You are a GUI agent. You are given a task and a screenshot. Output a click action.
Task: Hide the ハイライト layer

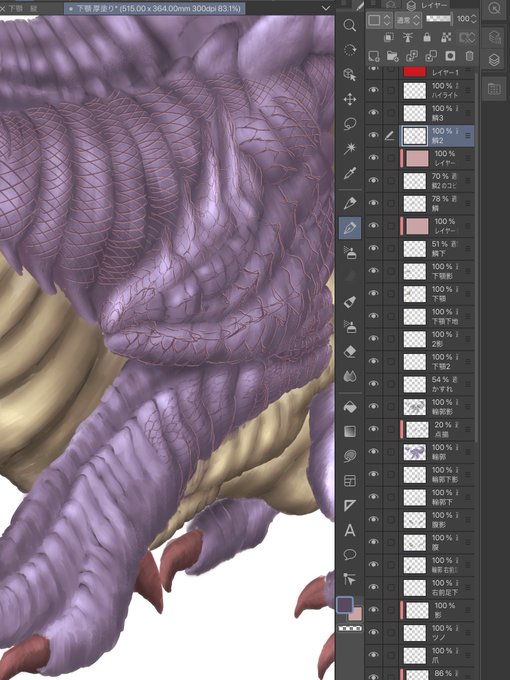tap(373, 90)
